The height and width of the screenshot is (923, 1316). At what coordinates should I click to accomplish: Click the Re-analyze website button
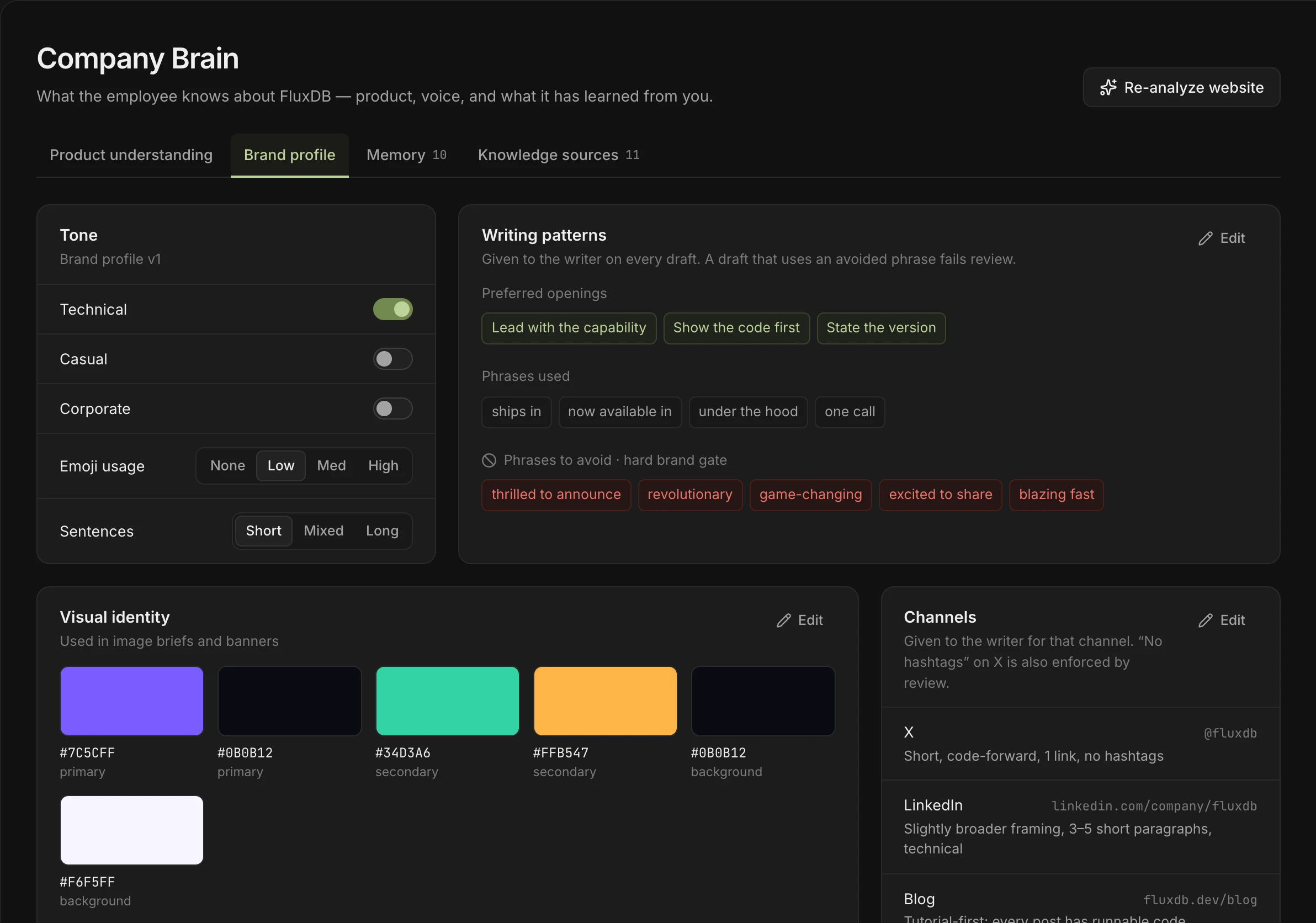point(1181,87)
